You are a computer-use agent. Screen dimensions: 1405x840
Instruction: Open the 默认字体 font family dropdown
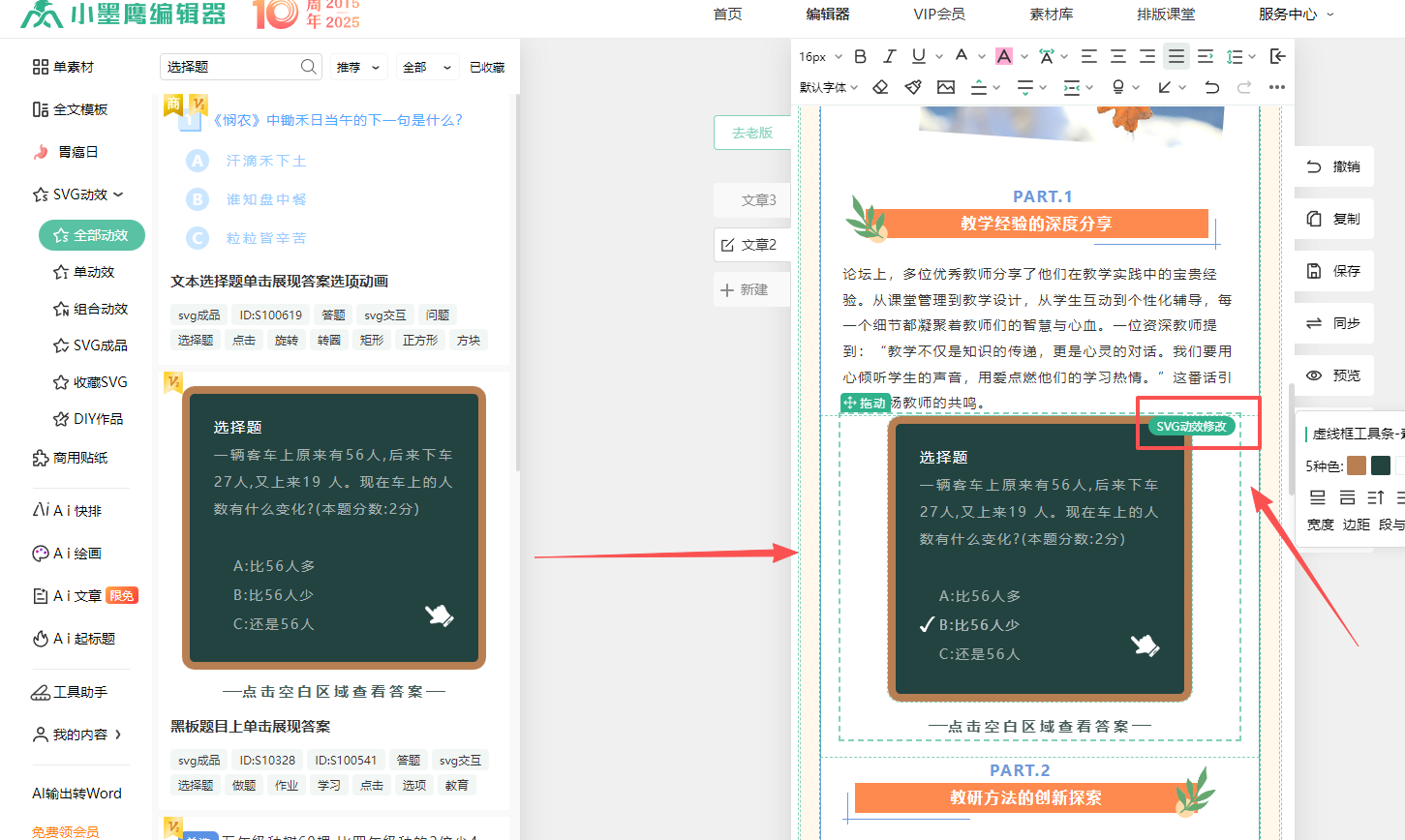(829, 87)
